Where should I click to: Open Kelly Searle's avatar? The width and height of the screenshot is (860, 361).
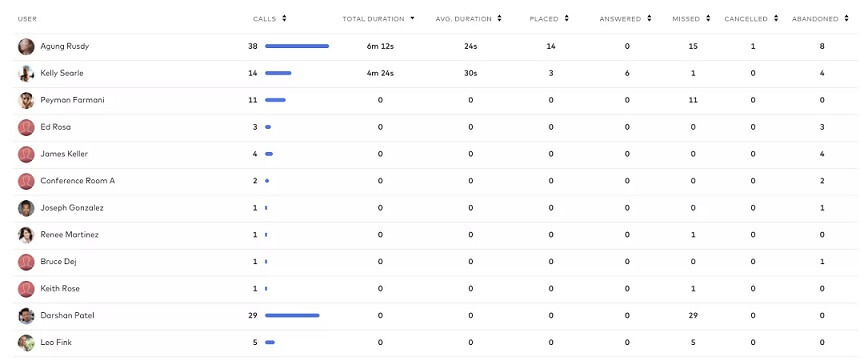click(x=26, y=74)
